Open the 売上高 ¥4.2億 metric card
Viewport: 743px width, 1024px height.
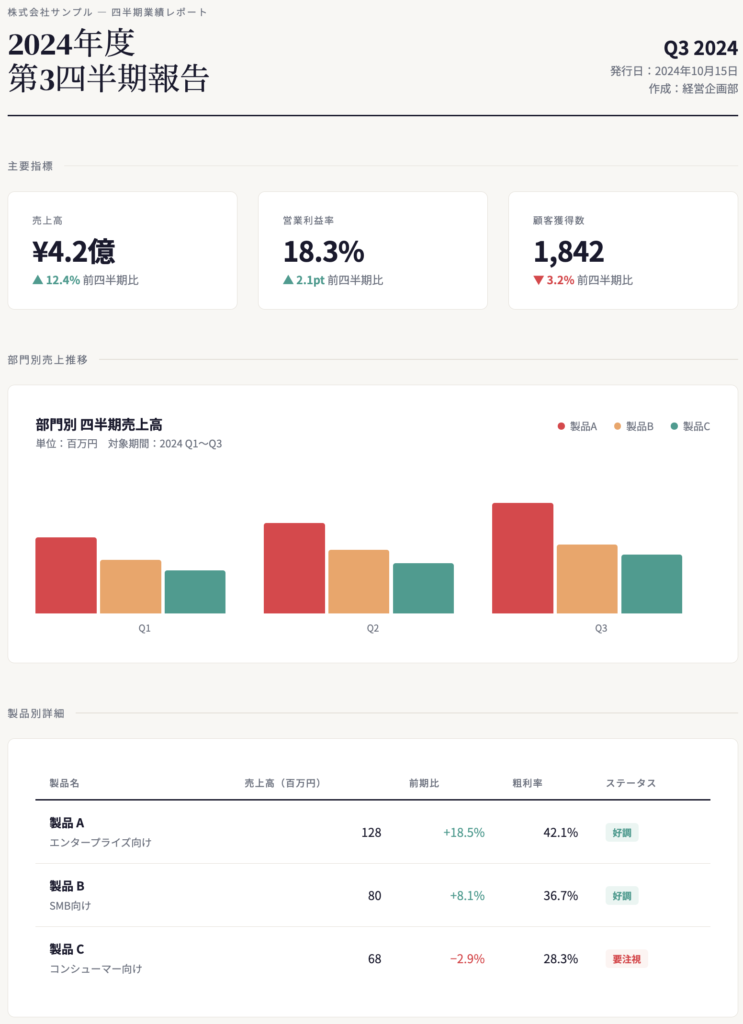pyautogui.click(x=122, y=250)
